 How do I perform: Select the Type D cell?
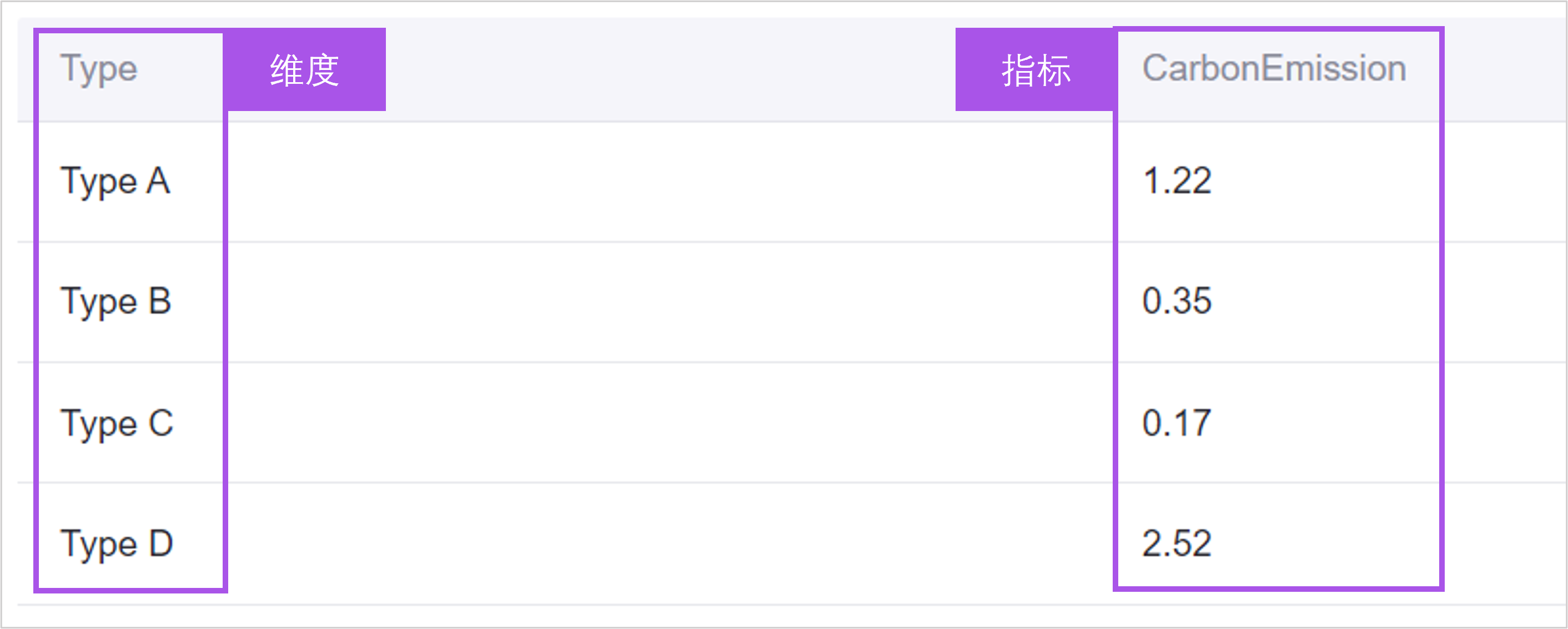point(117,544)
